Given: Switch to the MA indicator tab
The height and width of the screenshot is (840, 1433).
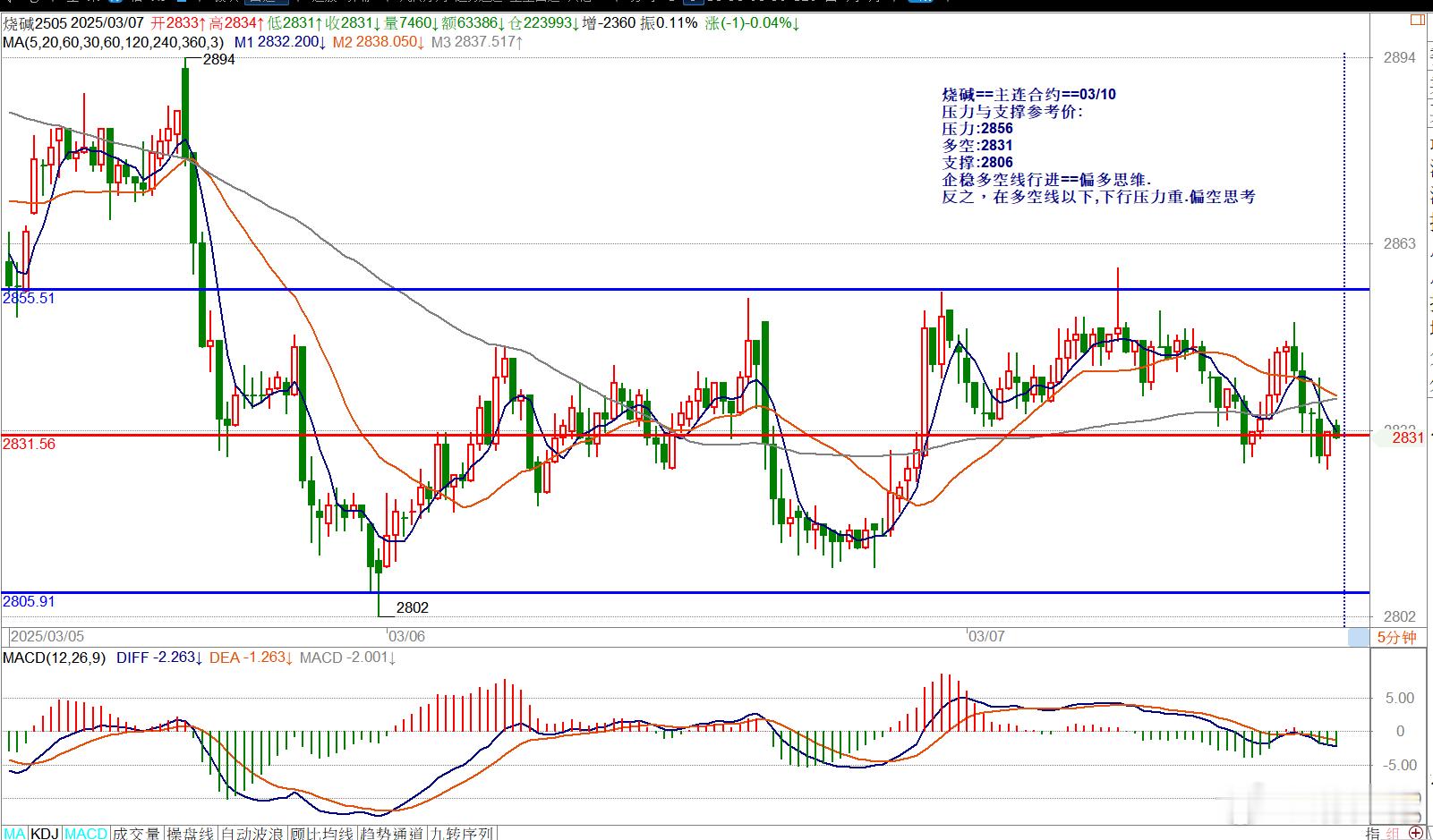Looking at the screenshot, I should tap(15, 833).
